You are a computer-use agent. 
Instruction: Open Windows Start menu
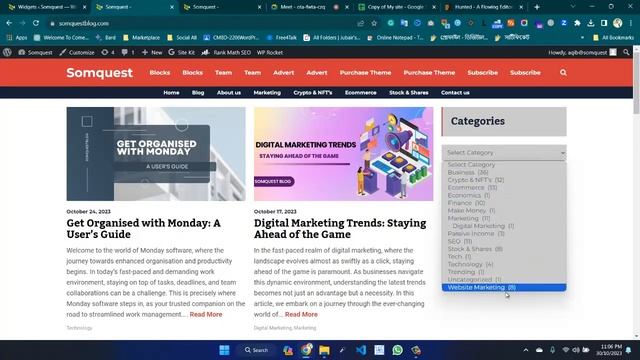(x=224, y=350)
